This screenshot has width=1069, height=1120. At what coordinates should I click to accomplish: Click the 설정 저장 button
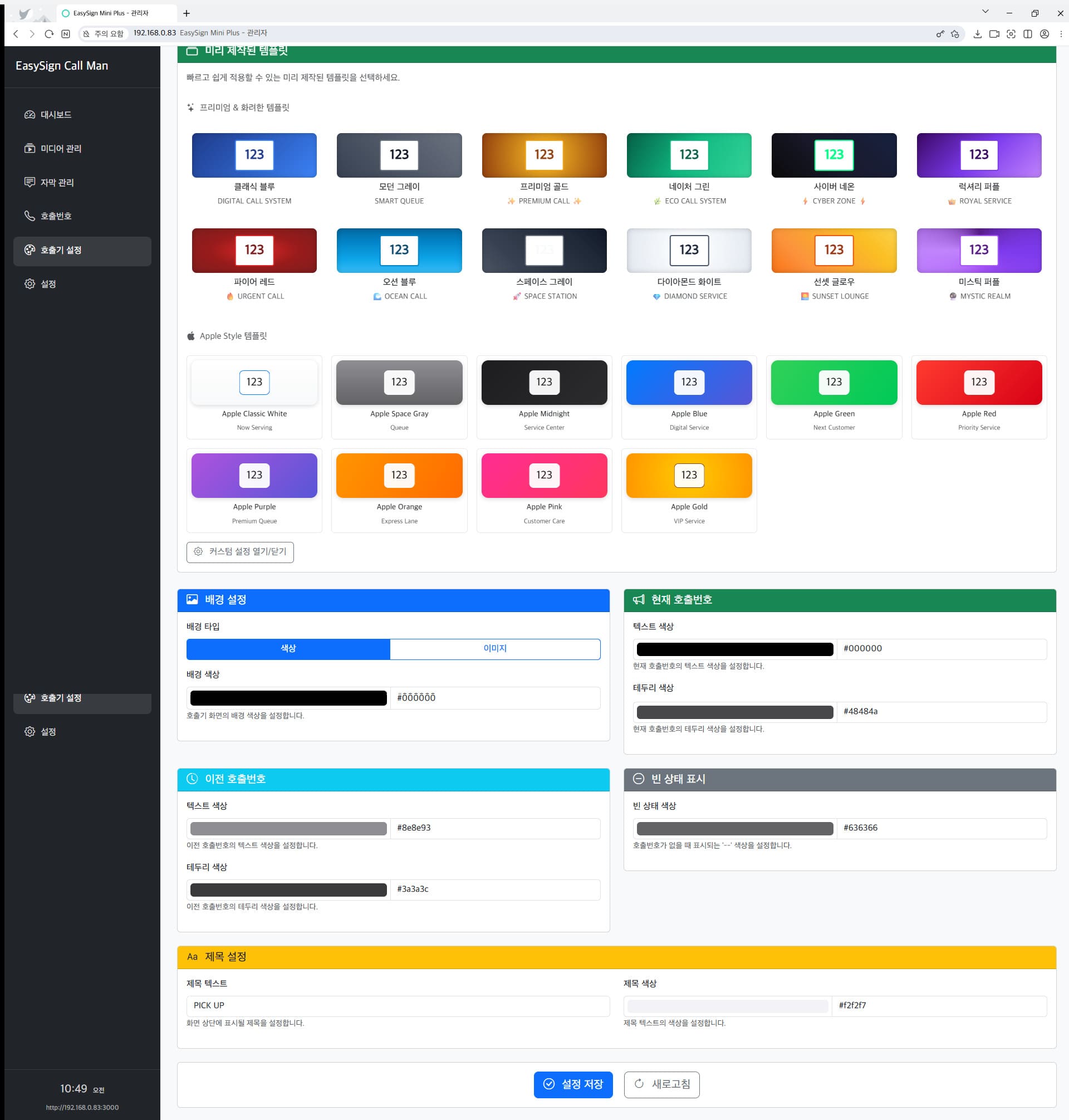[573, 1084]
